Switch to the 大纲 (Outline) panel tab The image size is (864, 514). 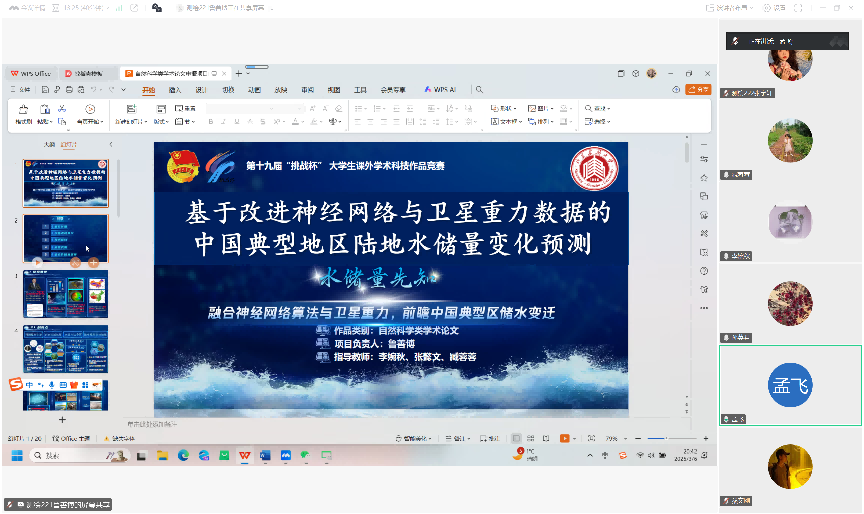49,144
